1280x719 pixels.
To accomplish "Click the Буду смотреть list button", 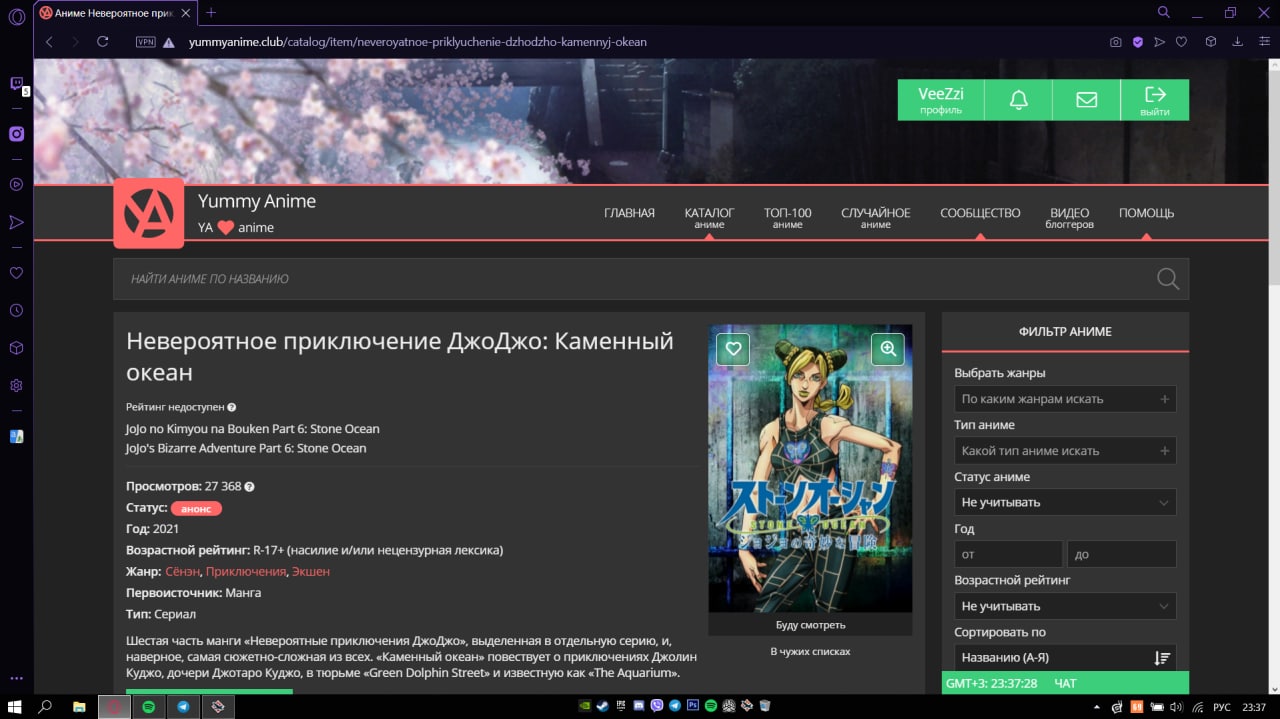I will (810, 625).
